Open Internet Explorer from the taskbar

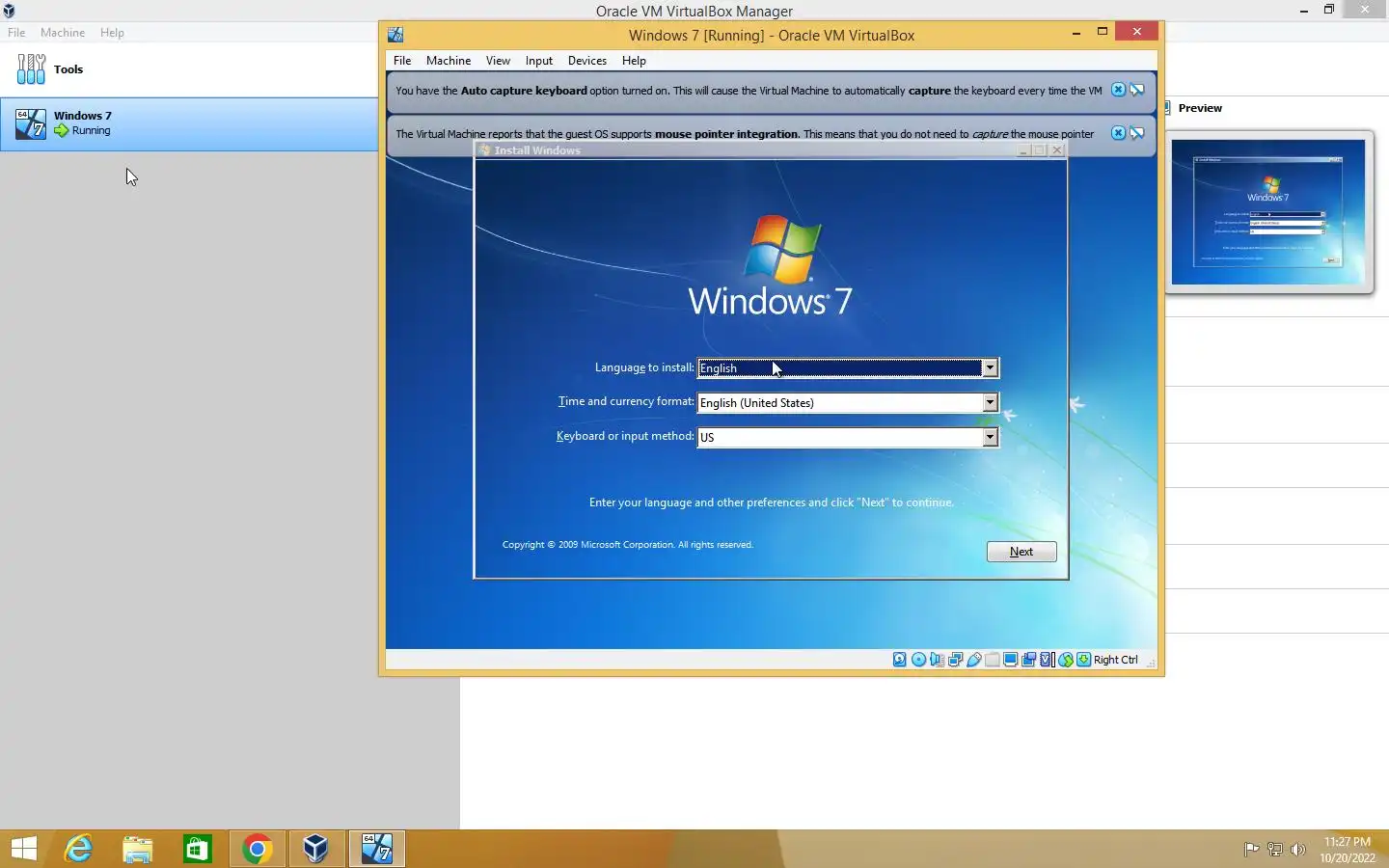78,849
